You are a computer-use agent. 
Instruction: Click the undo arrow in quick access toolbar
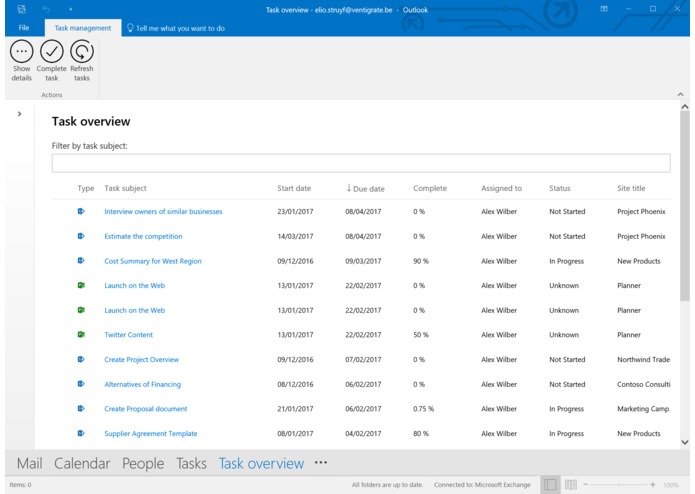46,9
